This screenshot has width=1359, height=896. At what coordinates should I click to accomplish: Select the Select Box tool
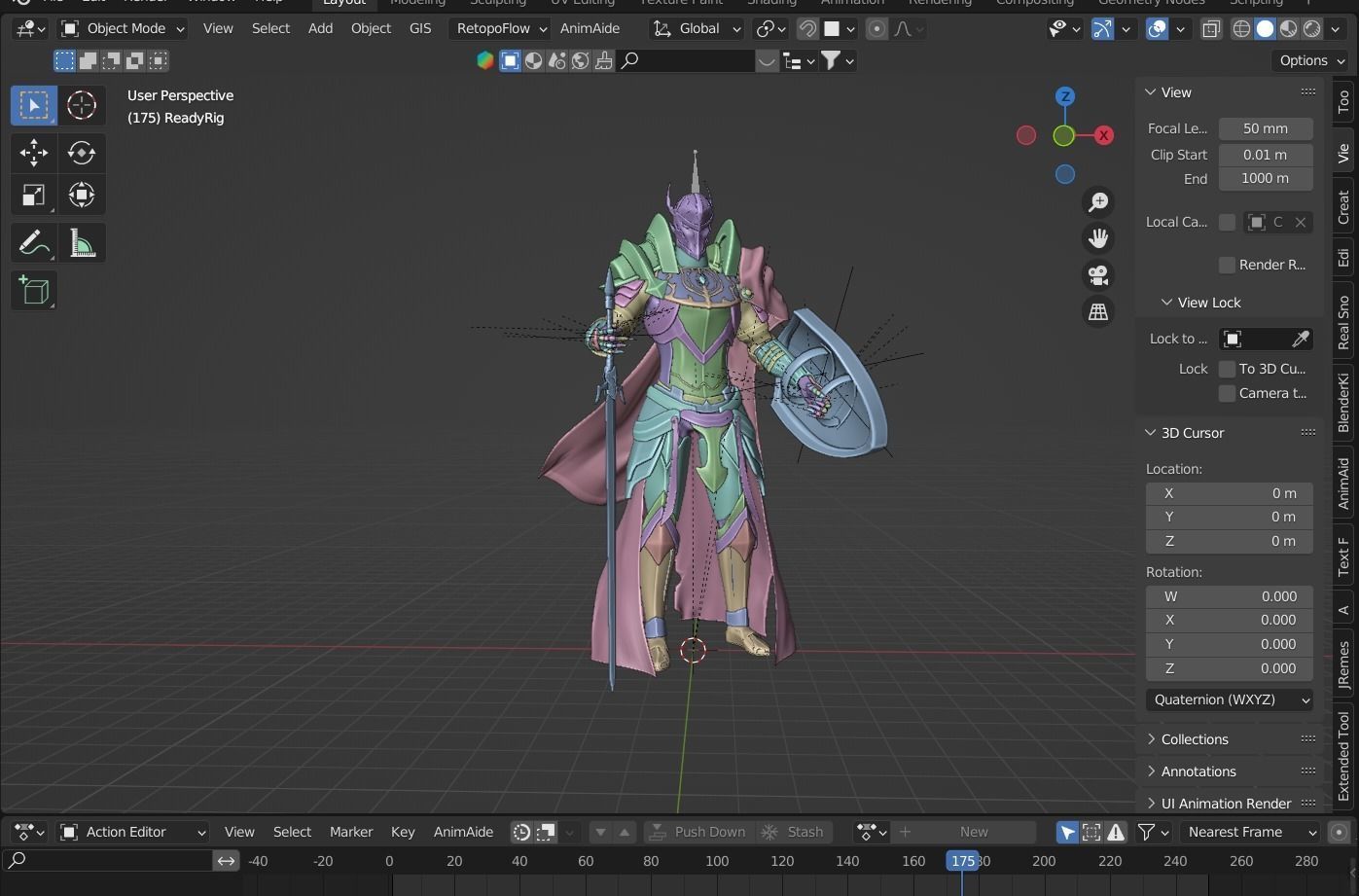(x=34, y=105)
